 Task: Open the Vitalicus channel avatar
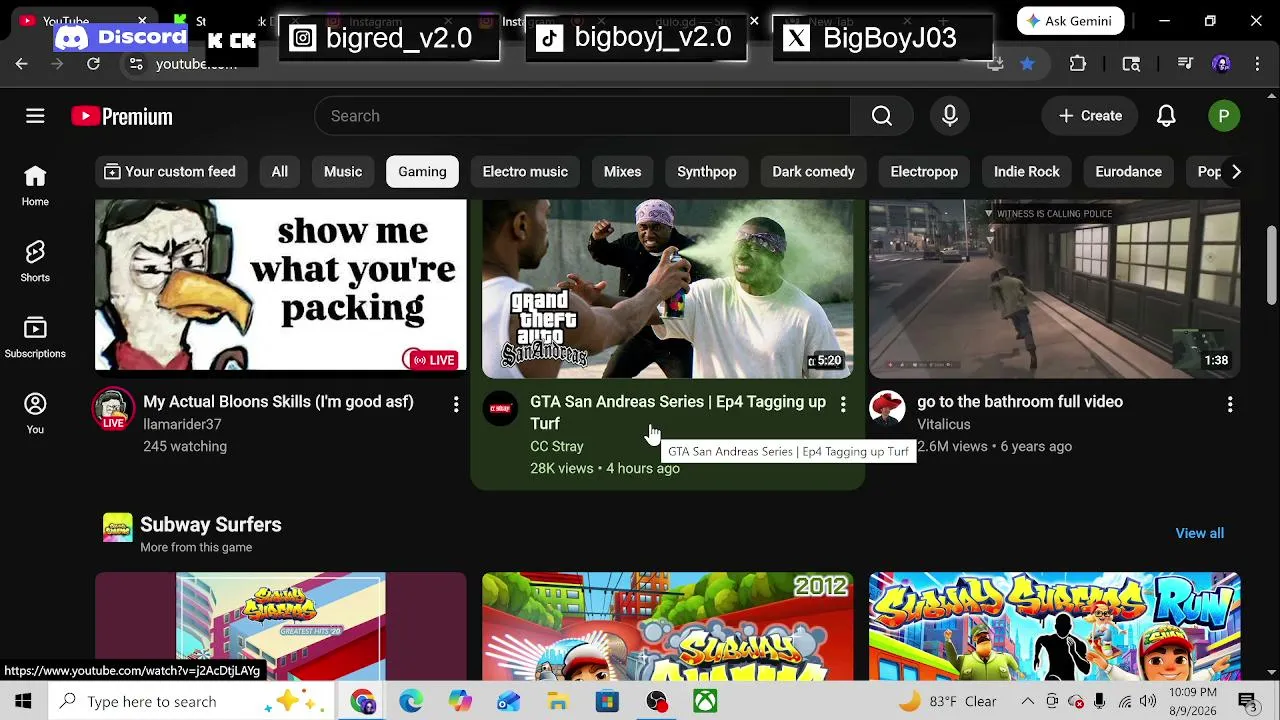[x=887, y=408]
